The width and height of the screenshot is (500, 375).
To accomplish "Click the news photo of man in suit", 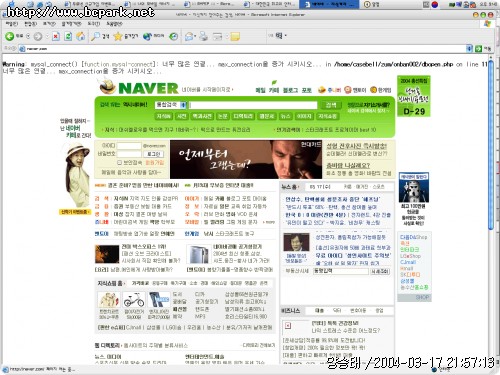I will 296,242.
